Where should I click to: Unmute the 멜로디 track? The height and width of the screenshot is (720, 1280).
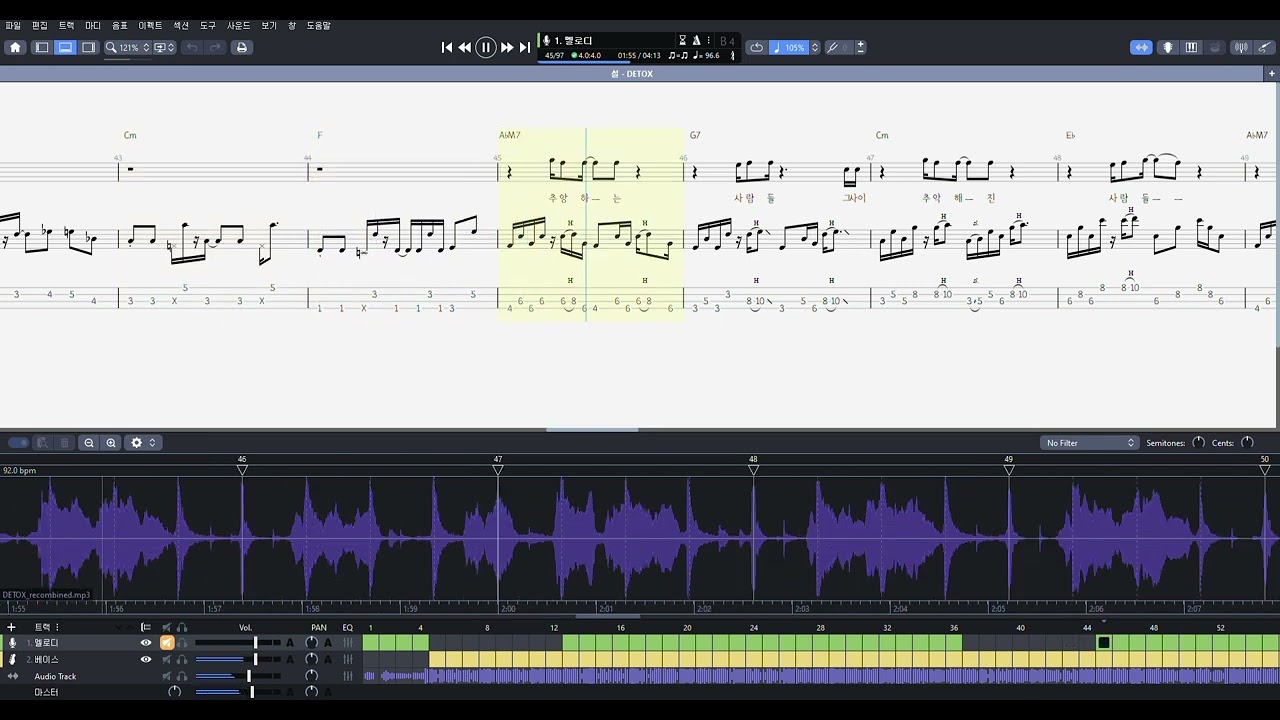(x=167, y=643)
